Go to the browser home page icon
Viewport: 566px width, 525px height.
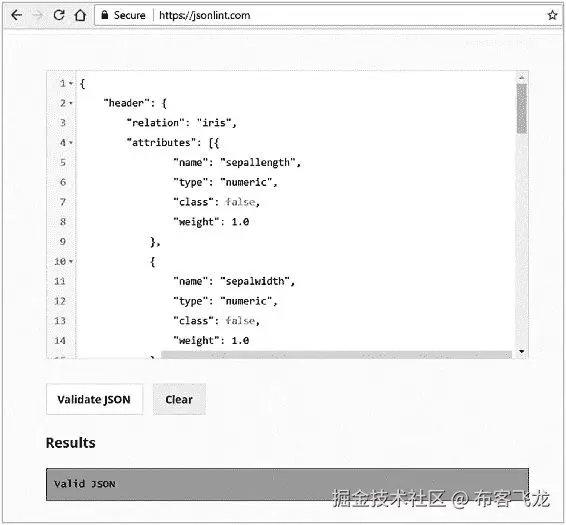pos(80,15)
